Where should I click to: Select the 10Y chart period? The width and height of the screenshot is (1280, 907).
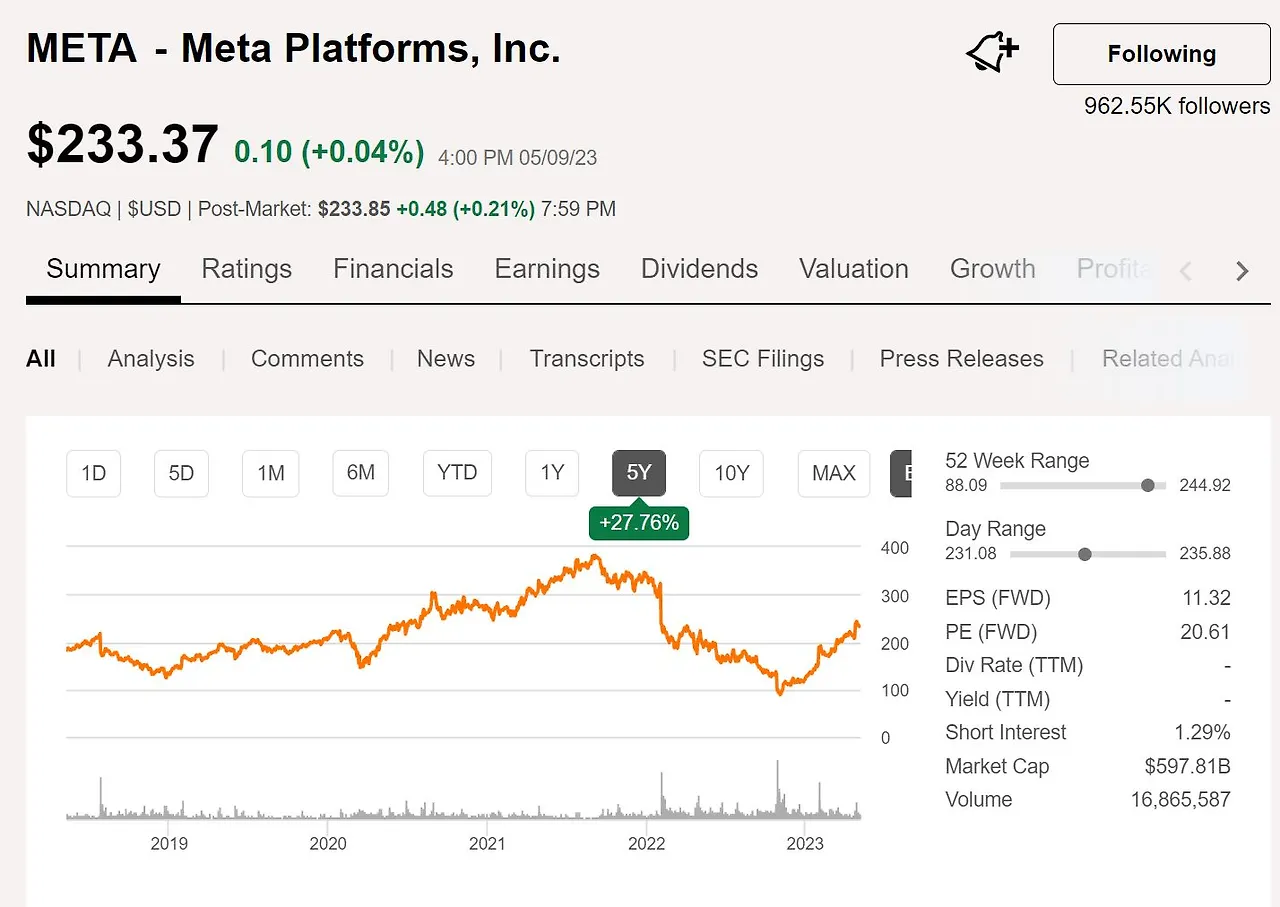pyautogui.click(x=731, y=473)
